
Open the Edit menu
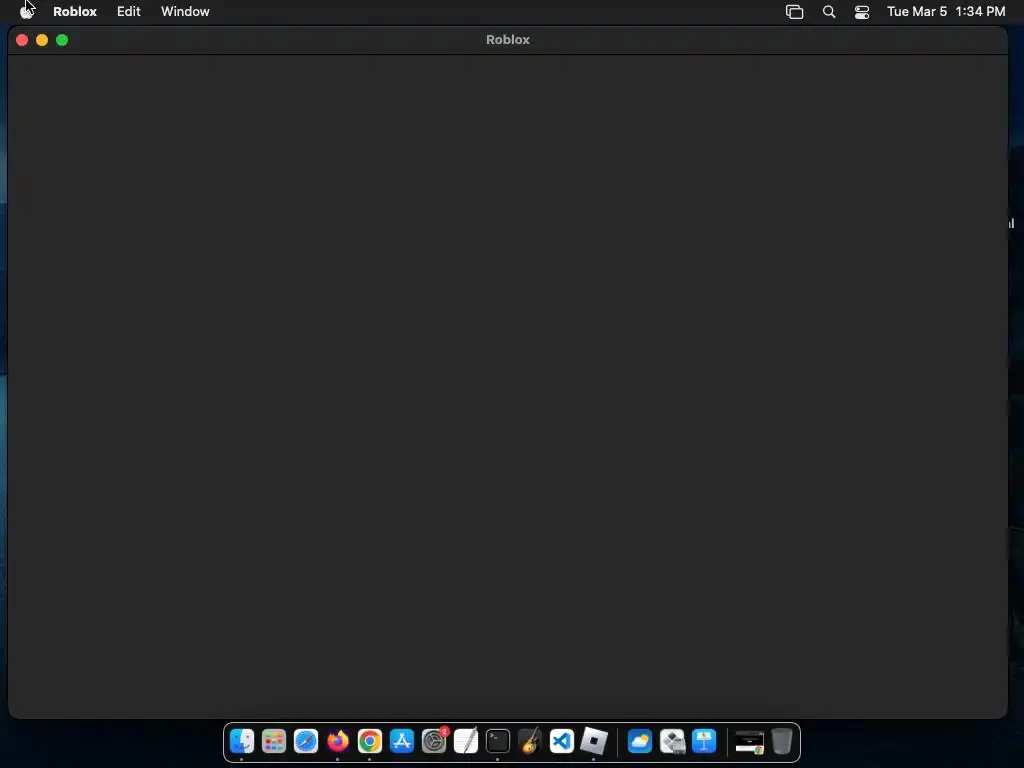pos(129,11)
